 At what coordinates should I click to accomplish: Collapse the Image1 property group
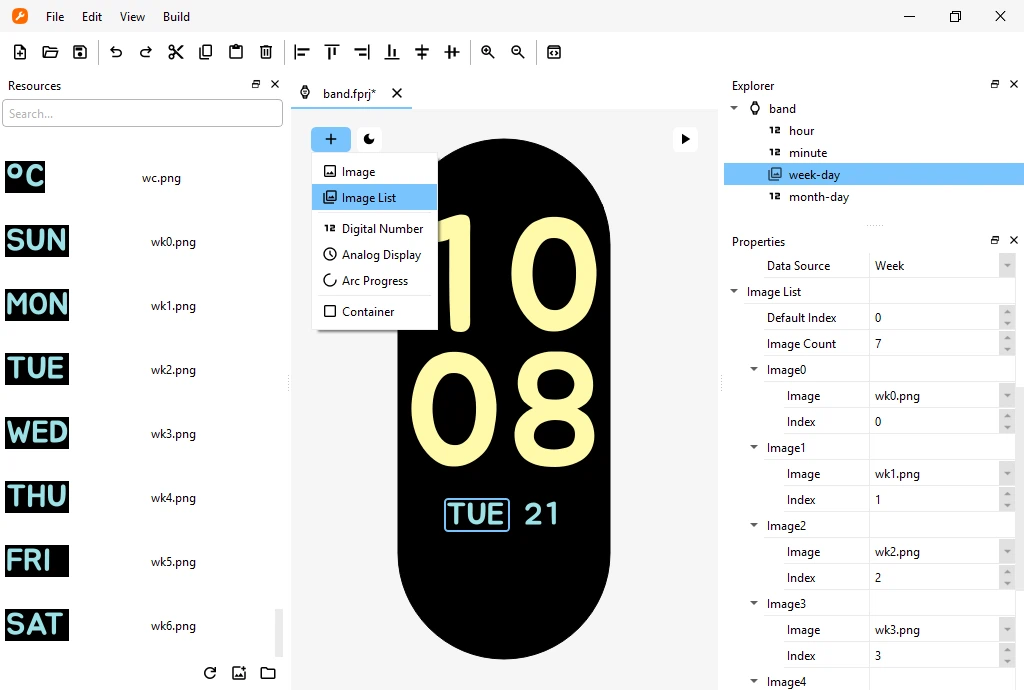click(x=753, y=447)
